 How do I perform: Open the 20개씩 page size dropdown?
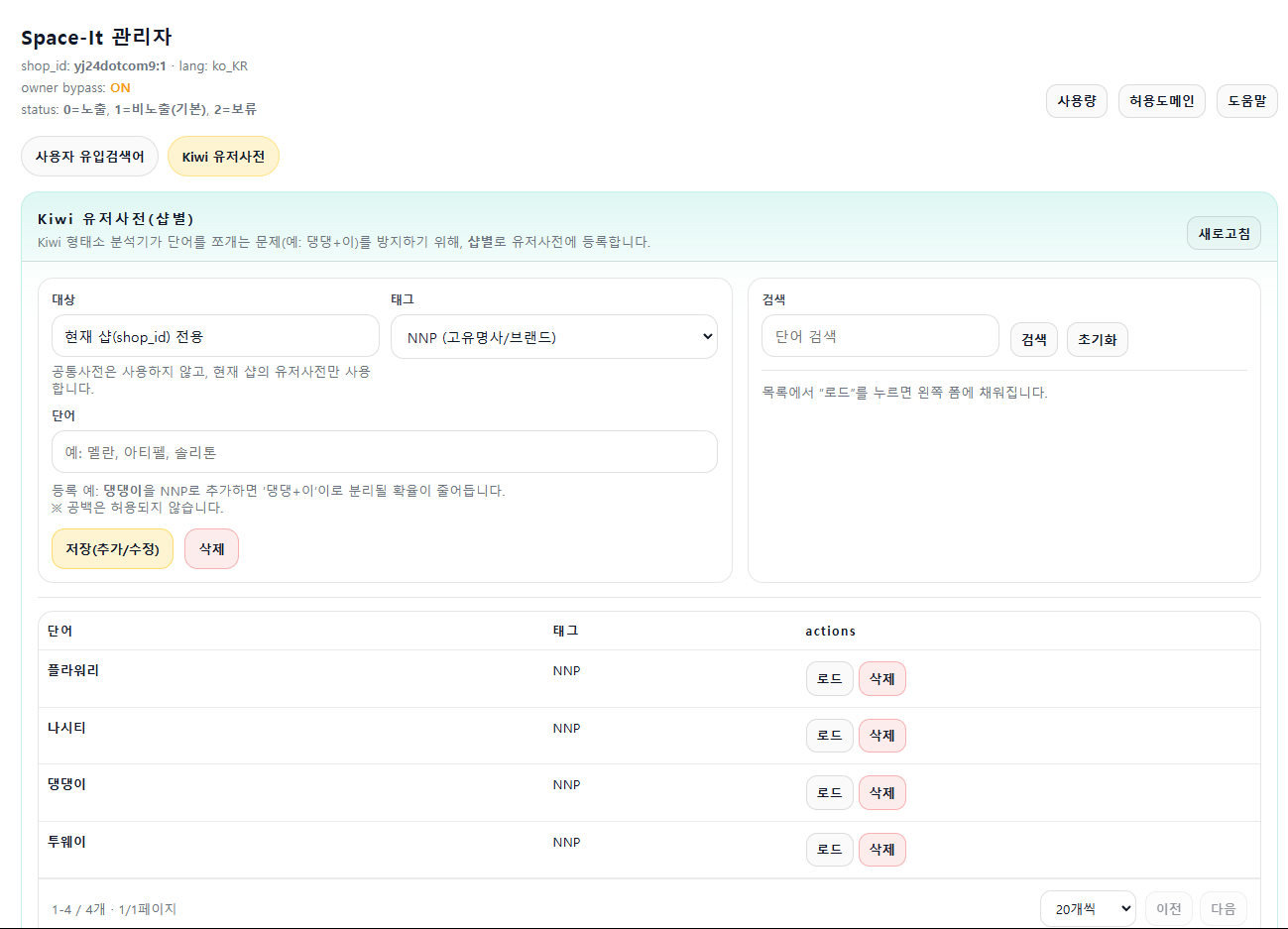[1087, 909]
